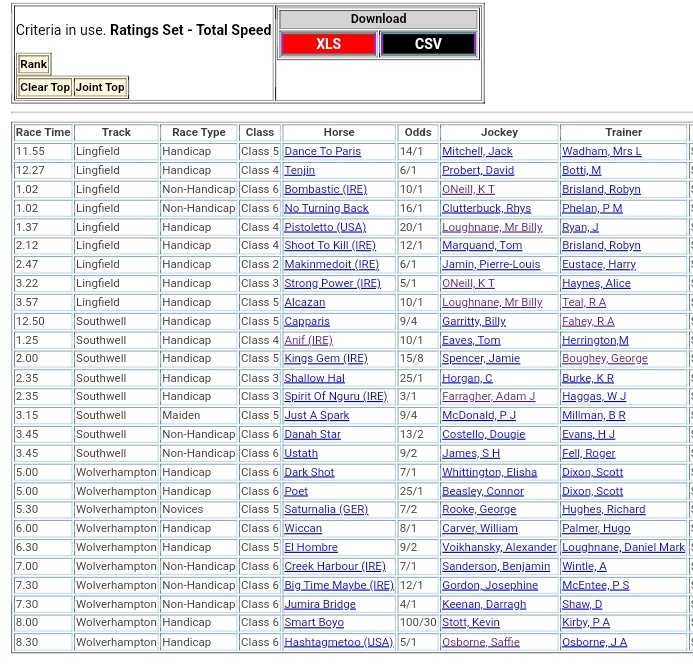Viewport: 693px width, 669px height.
Task: Open trainer Loughnane, Daniel Mark
Action: [623, 548]
